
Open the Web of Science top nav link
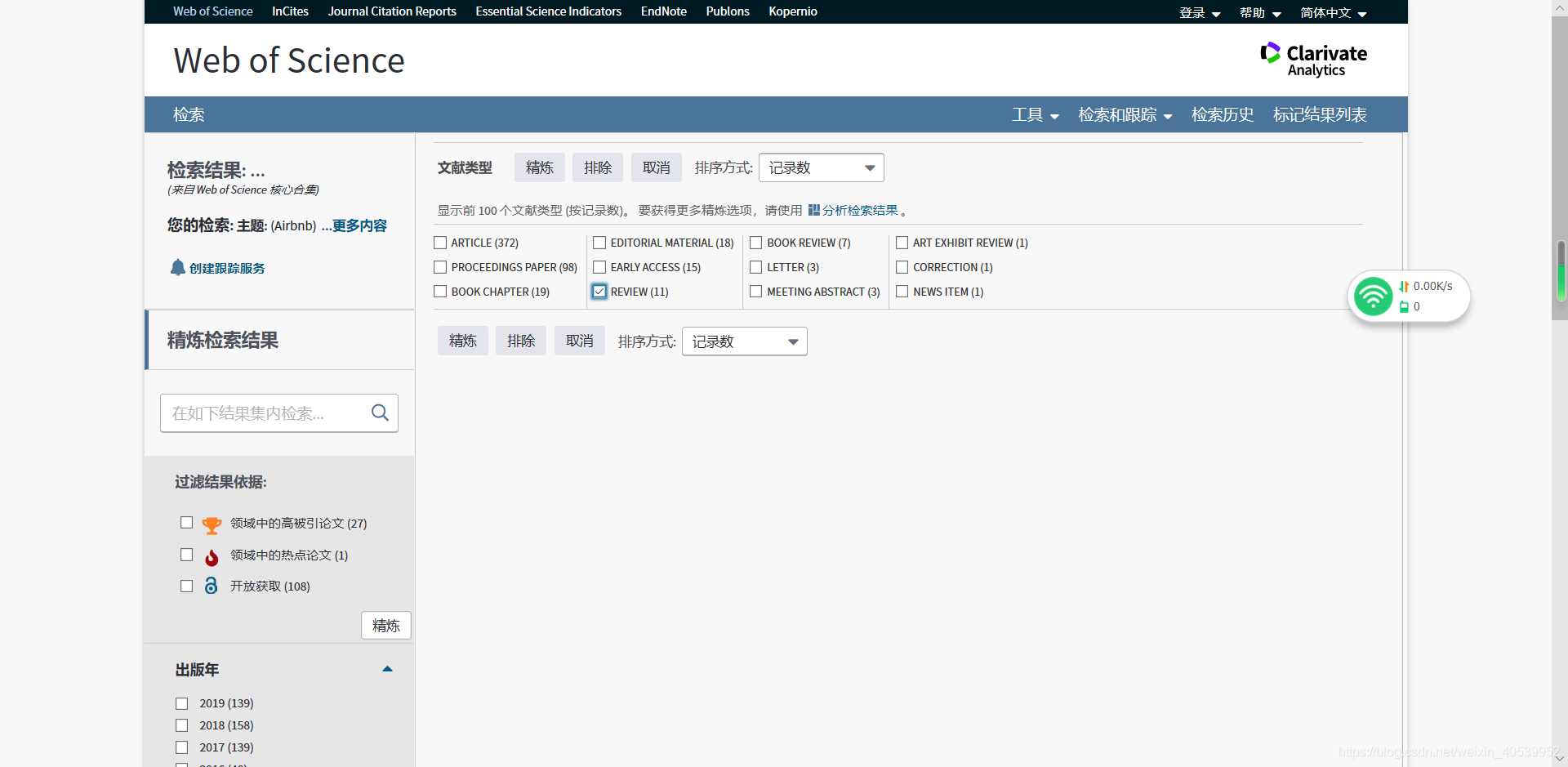(212, 11)
